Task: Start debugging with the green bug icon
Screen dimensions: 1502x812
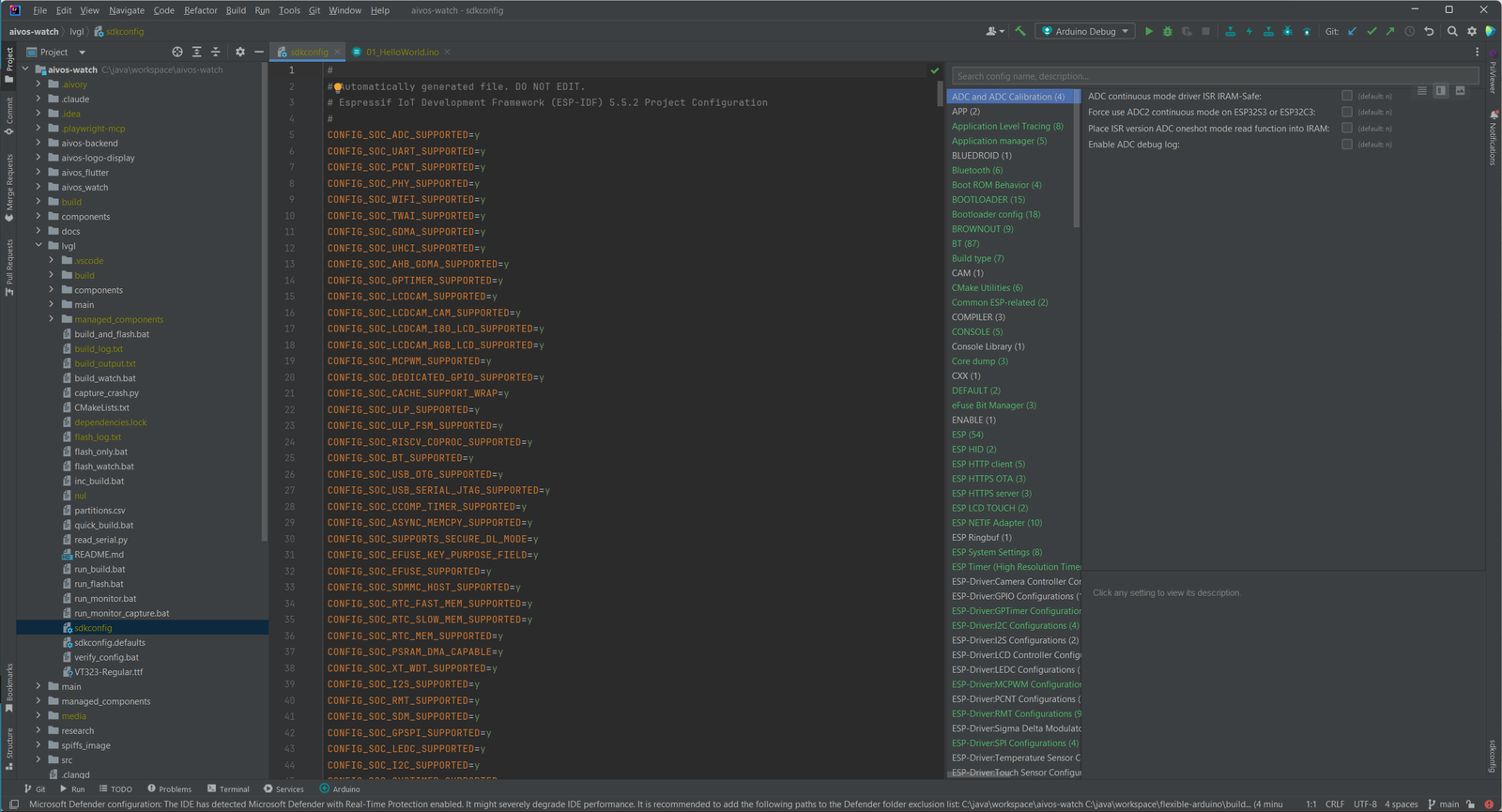Action: point(1168,31)
